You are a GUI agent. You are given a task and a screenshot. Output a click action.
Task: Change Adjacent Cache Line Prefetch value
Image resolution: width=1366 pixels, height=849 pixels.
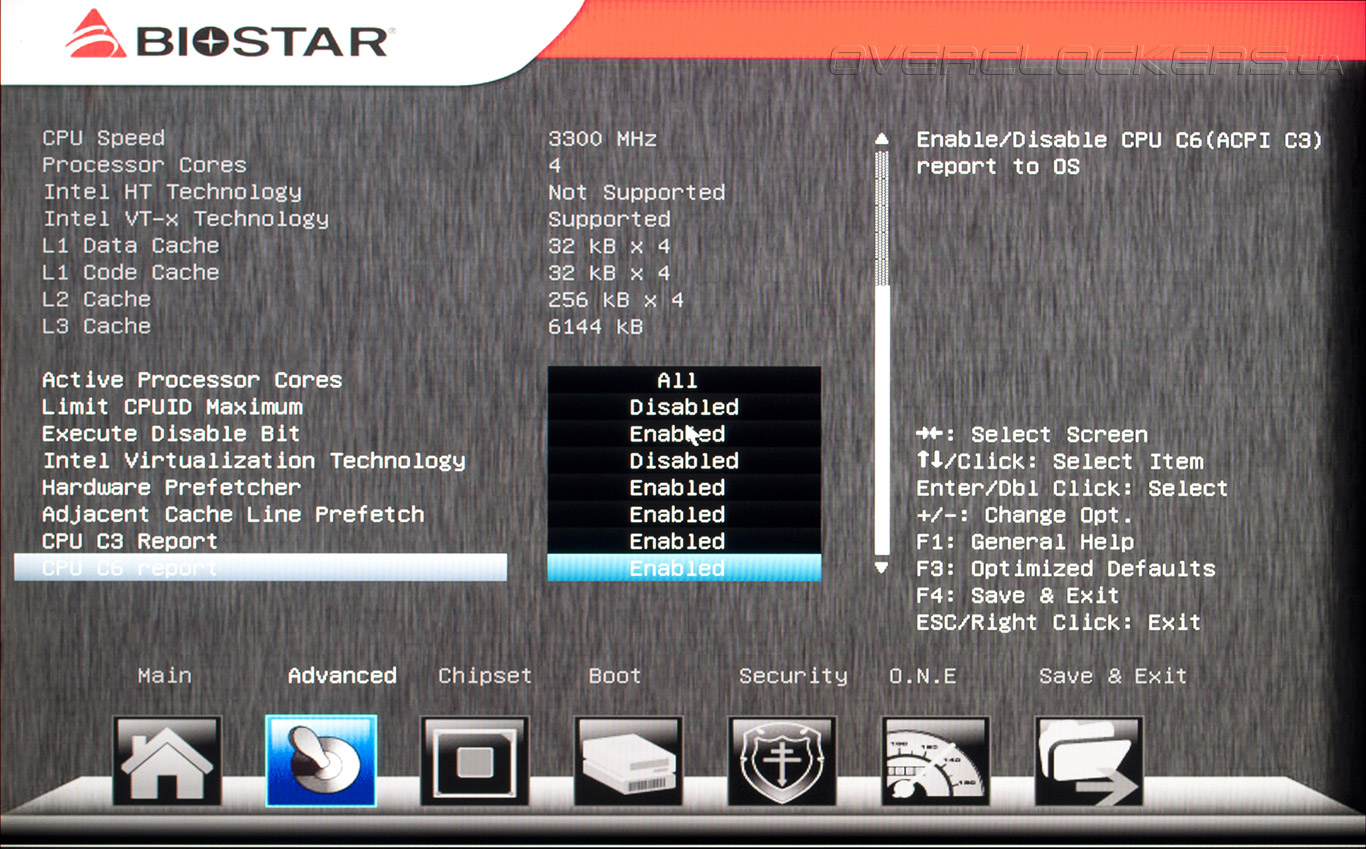pos(684,515)
